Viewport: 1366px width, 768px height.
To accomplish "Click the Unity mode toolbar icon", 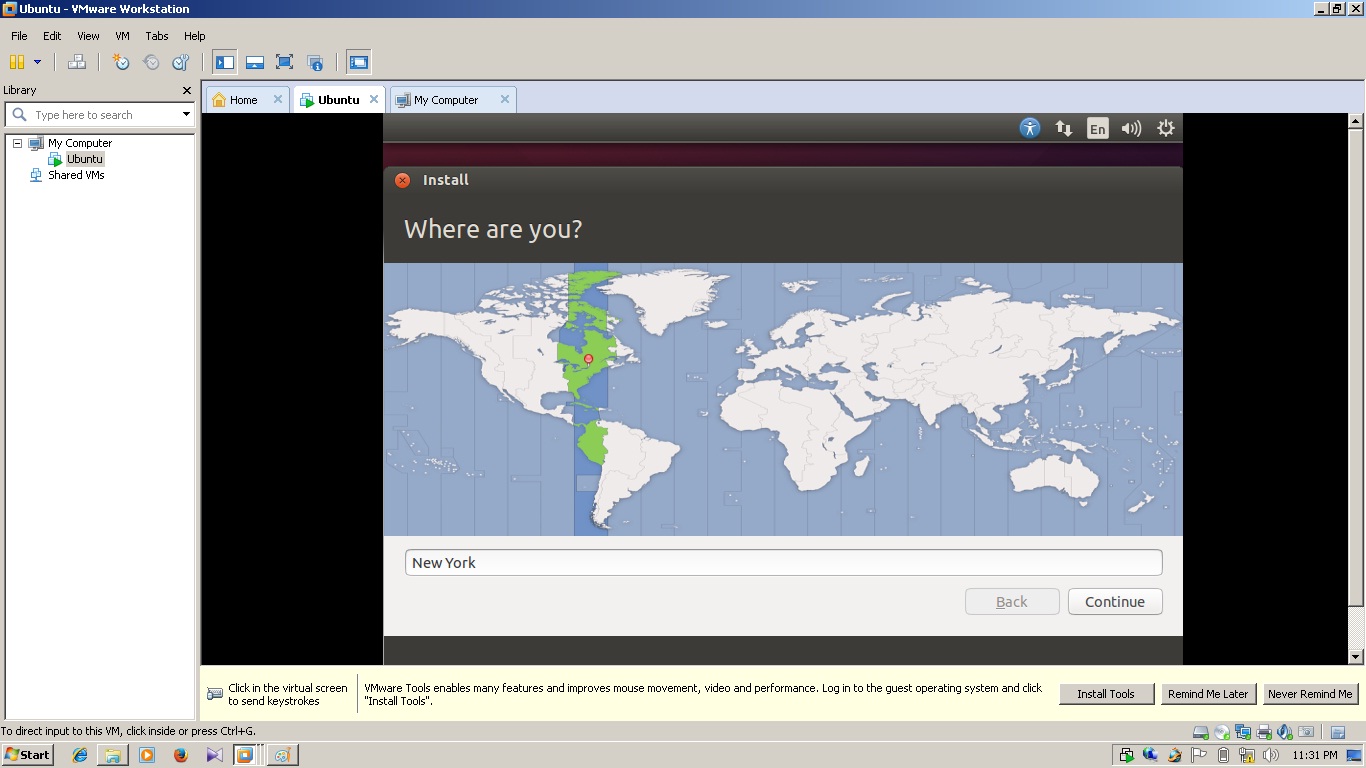I will pyautogui.click(x=314, y=62).
